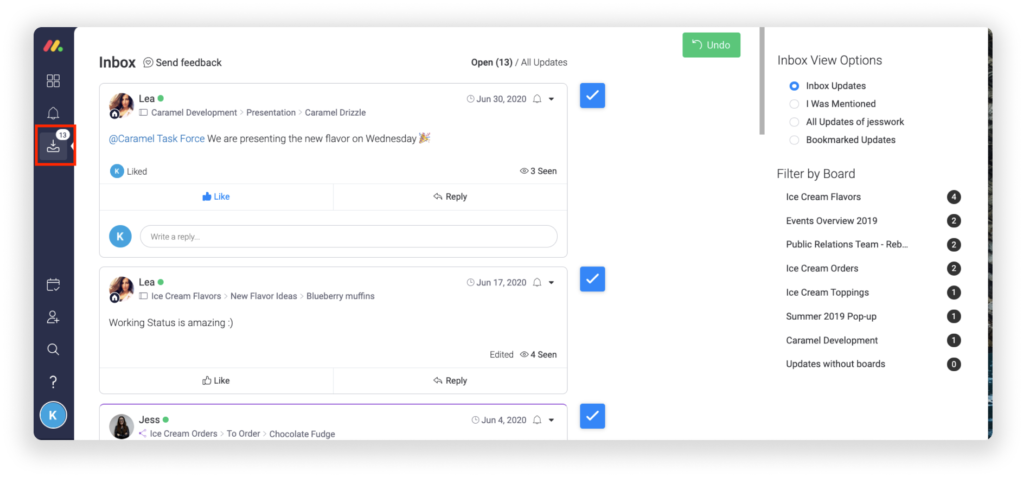This screenshot has height=478, width=1024.
Task: Click the invite members icon
Action: [54, 317]
